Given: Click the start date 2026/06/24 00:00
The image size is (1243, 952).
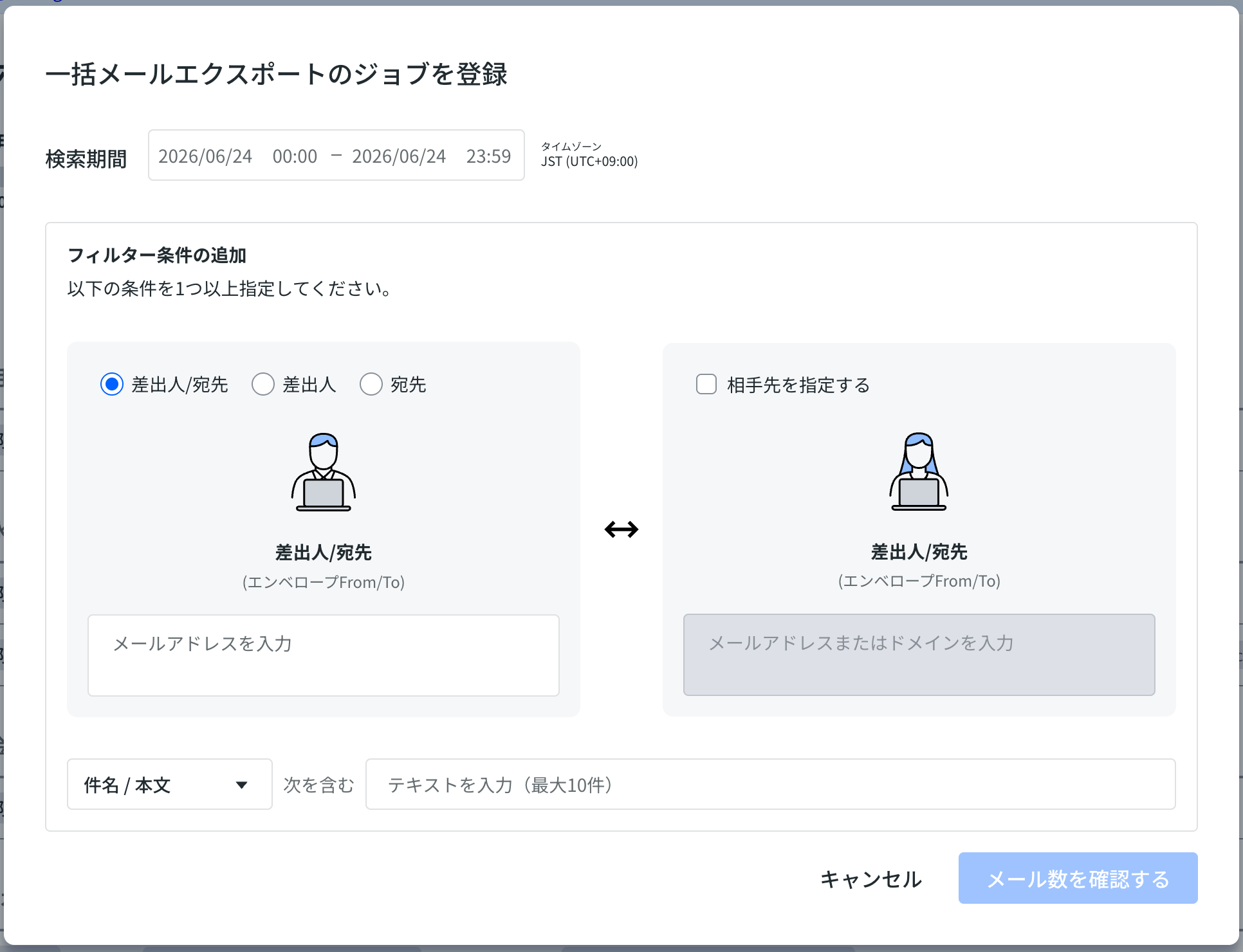Looking at the screenshot, I should coord(238,156).
